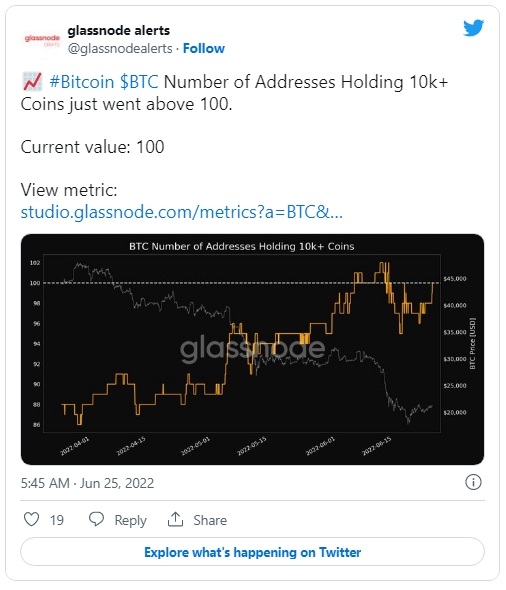Viewport: 506px width, 590px height.
Task: Click the reply speech bubble icon
Action: [96, 519]
